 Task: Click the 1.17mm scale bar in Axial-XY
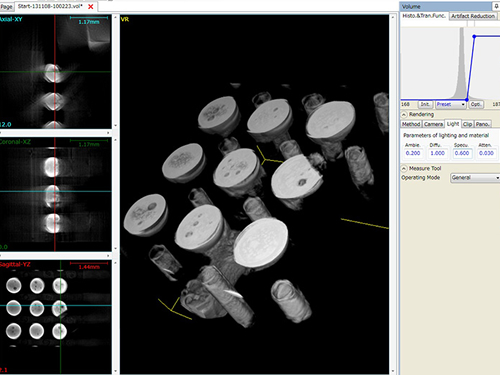tap(89, 20)
